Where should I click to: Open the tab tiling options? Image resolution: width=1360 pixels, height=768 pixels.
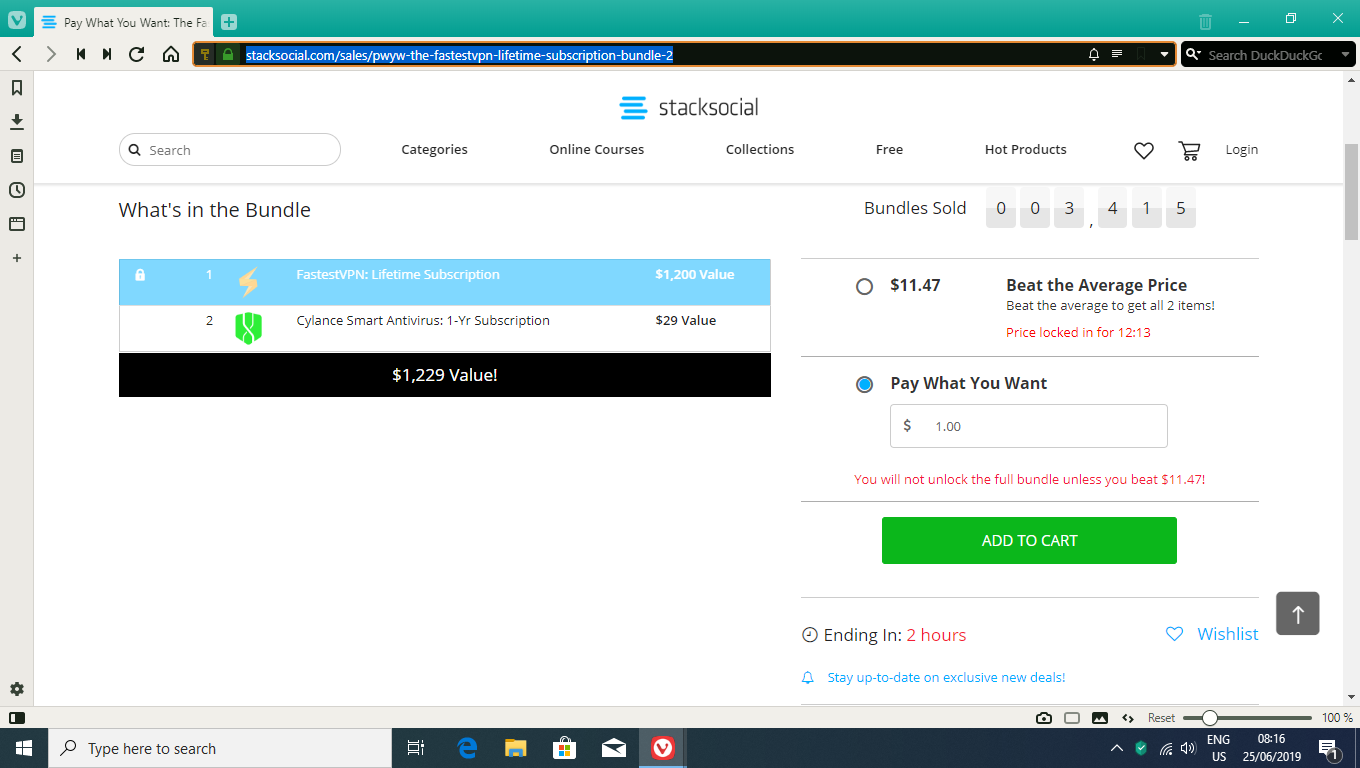tap(1072, 718)
